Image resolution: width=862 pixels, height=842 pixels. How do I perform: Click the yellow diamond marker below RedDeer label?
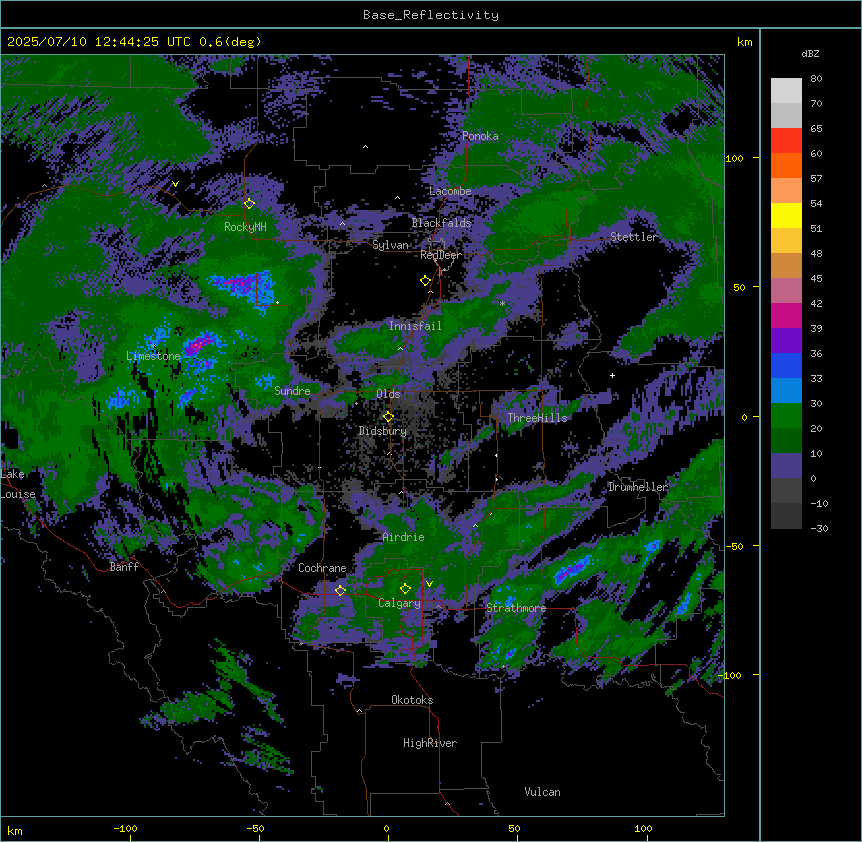tap(426, 281)
